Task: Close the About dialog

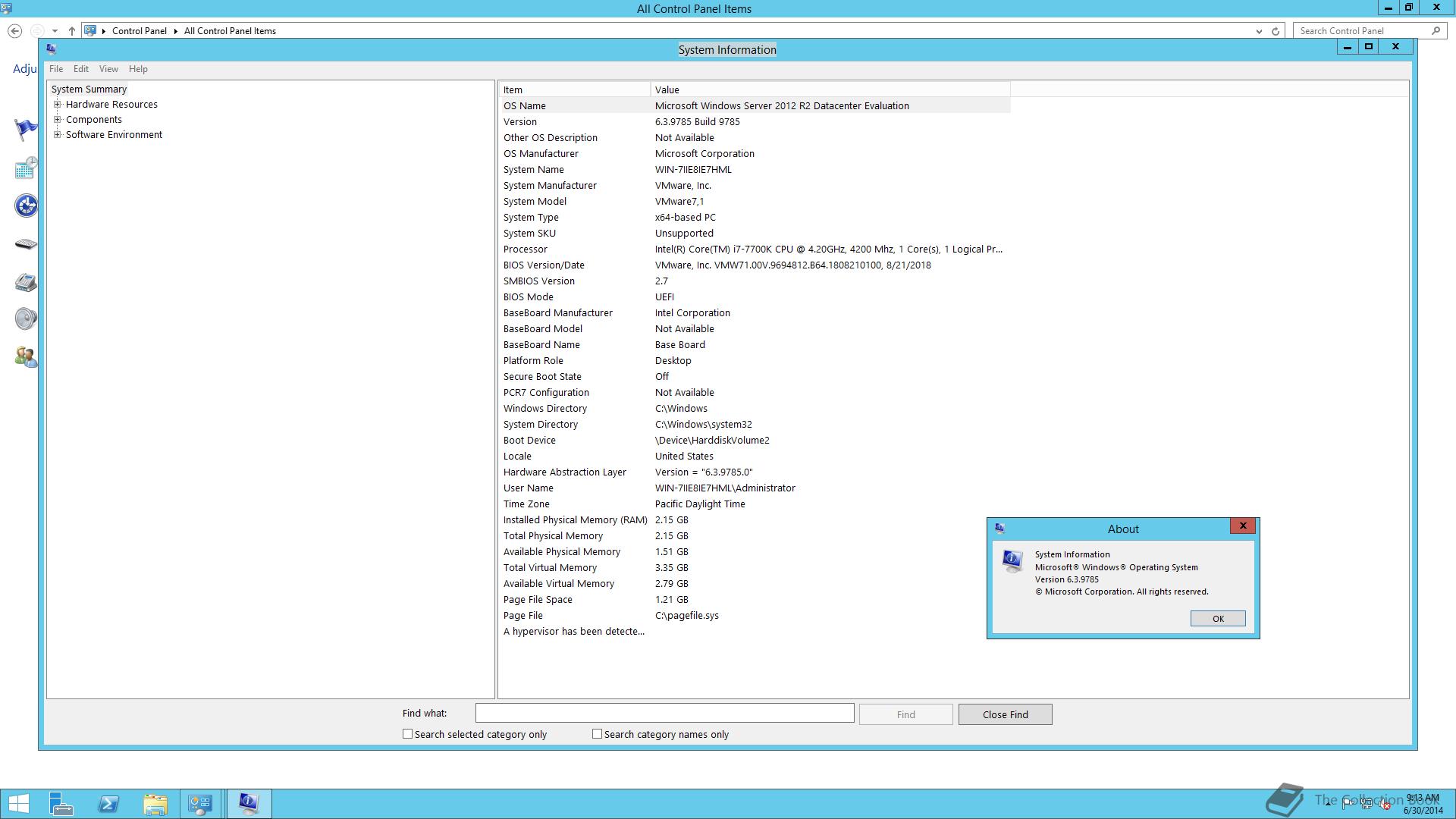Action: (x=1242, y=526)
